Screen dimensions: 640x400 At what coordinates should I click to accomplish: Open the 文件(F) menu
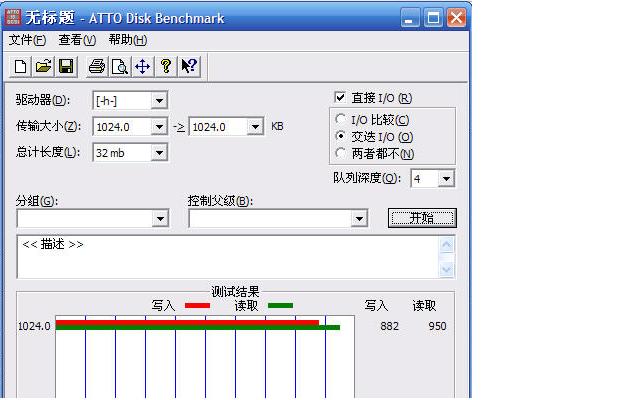(27, 40)
